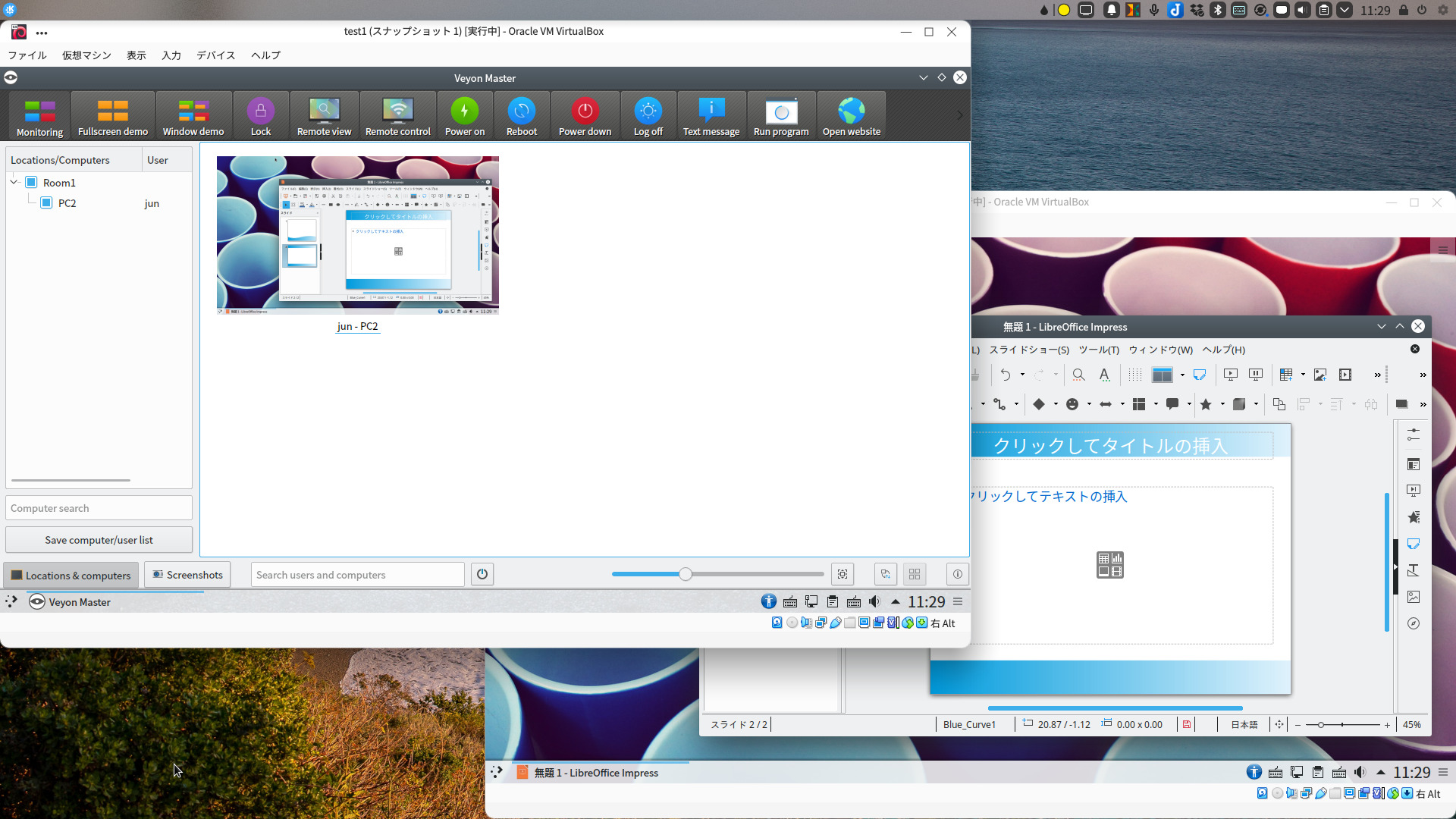Send a Text message to computers
This screenshot has width=1456, height=819.
(x=711, y=116)
